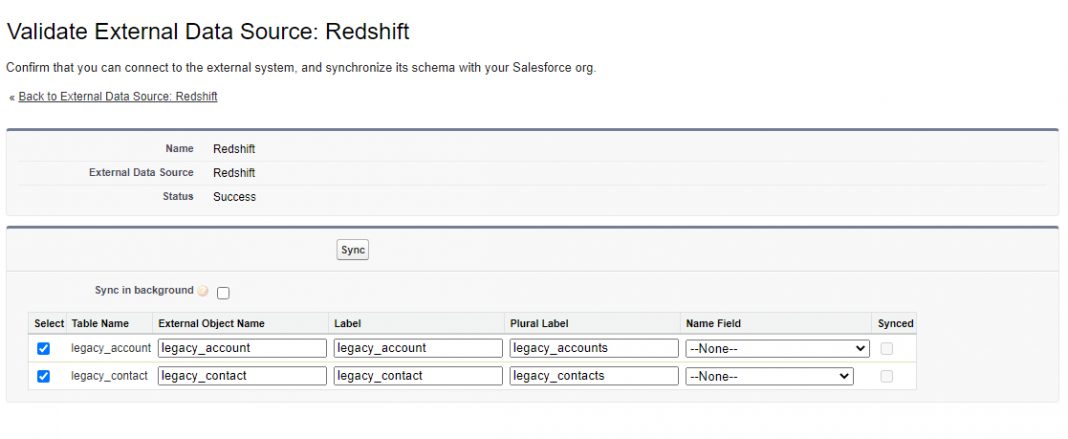Image resolution: width=1068 pixels, height=439 pixels.
Task: Click the Synced checkbox in legacy_account row
Action: 886,349
